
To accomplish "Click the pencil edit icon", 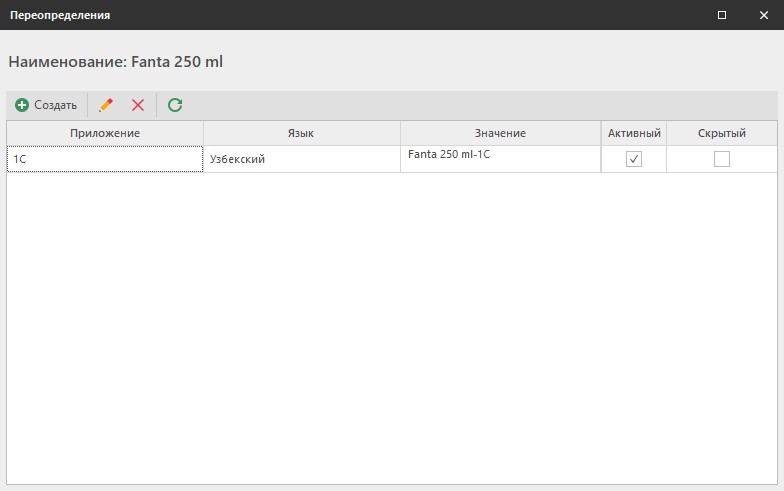I will 106,105.
